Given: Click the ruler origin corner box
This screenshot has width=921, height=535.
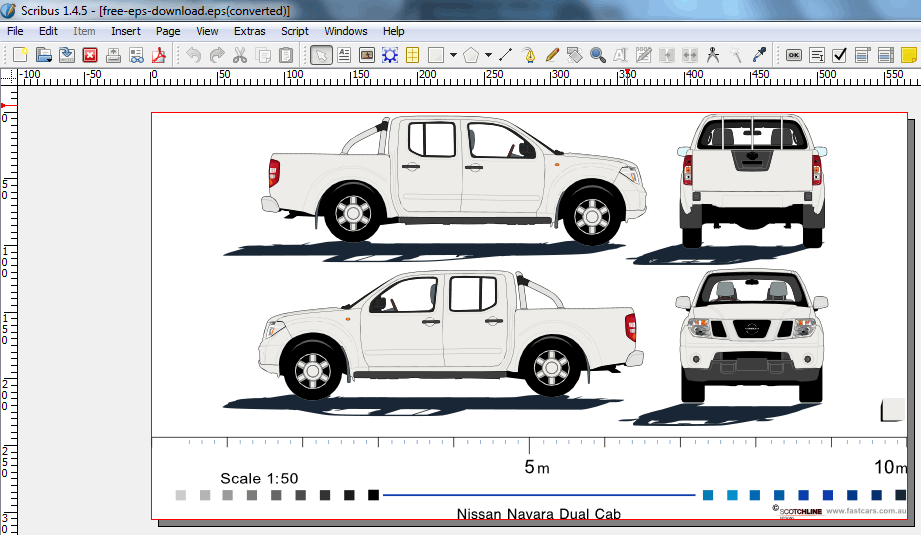Looking at the screenshot, I should coord(9,76).
